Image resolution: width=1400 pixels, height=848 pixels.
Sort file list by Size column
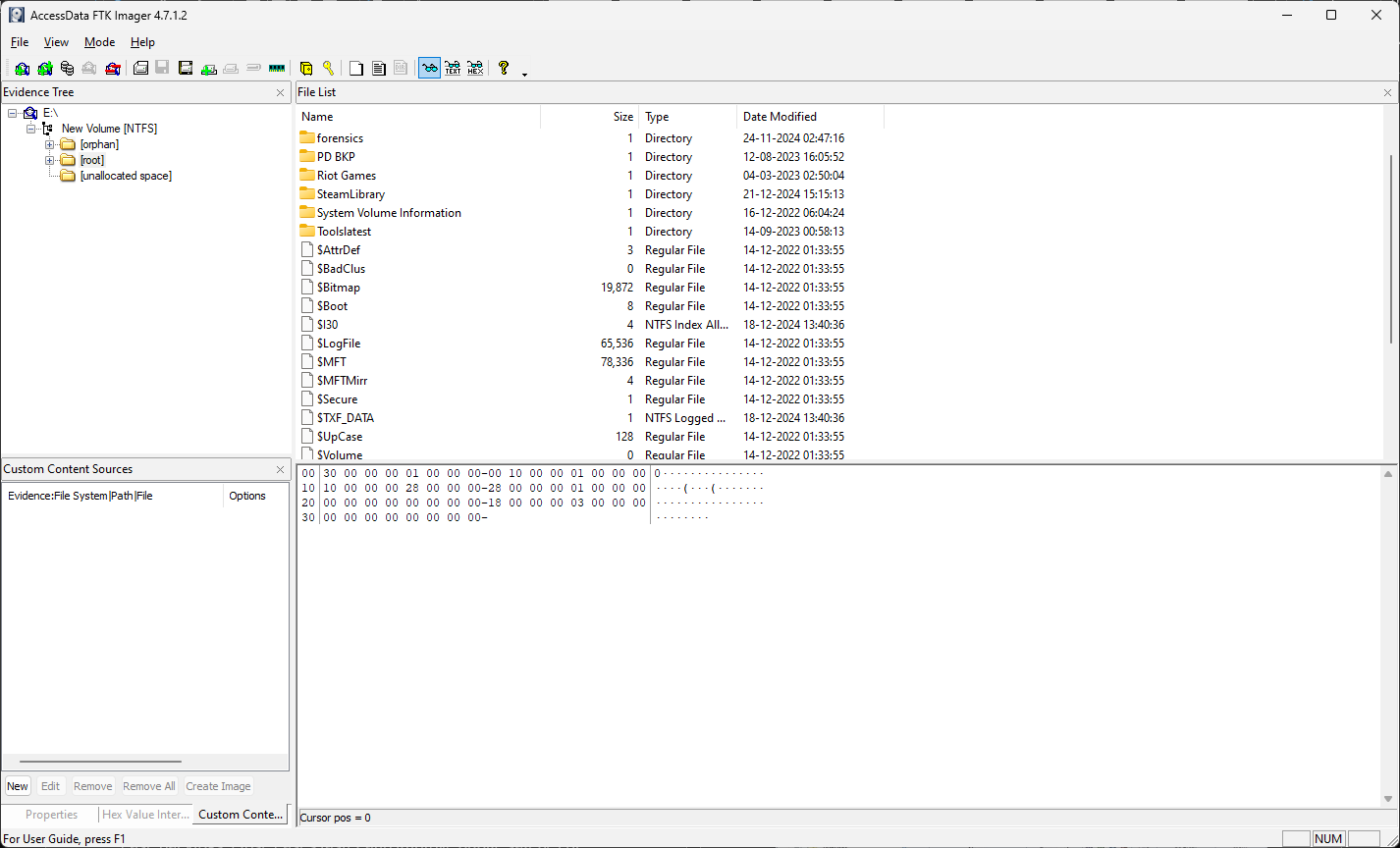[x=590, y=117]
